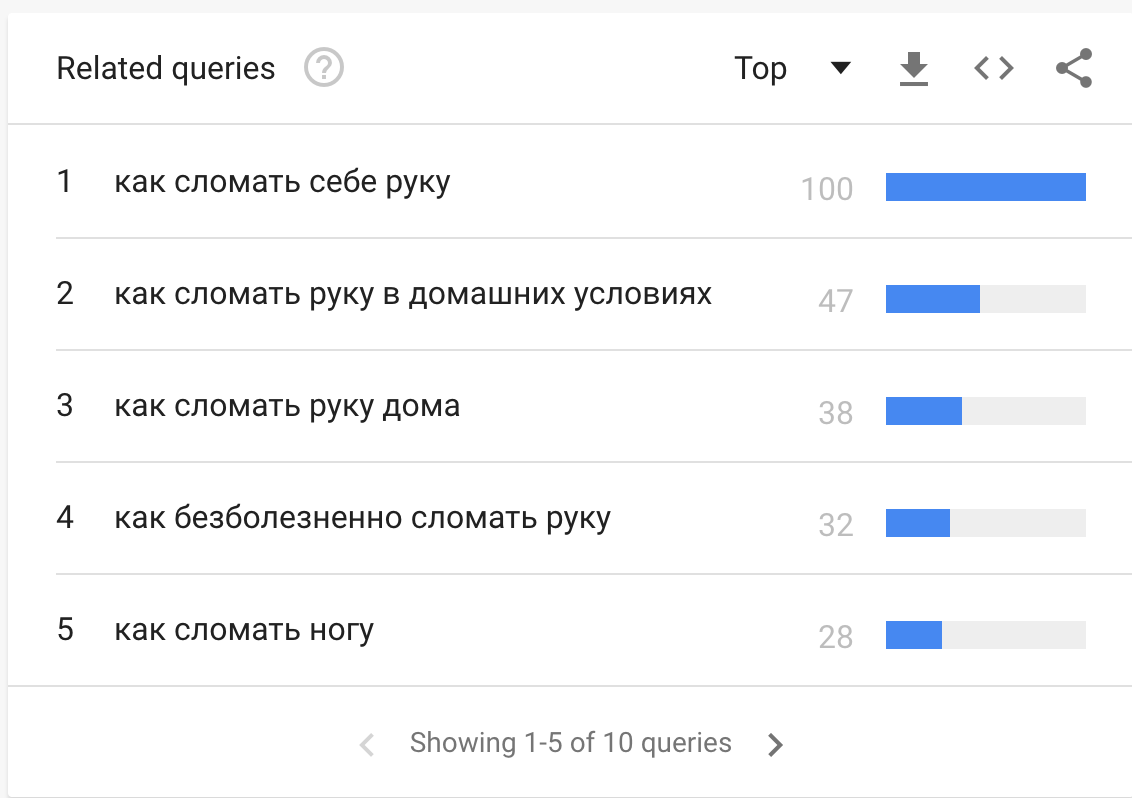Open query 'как безболезненно сломать руку'

pos(362,518)
